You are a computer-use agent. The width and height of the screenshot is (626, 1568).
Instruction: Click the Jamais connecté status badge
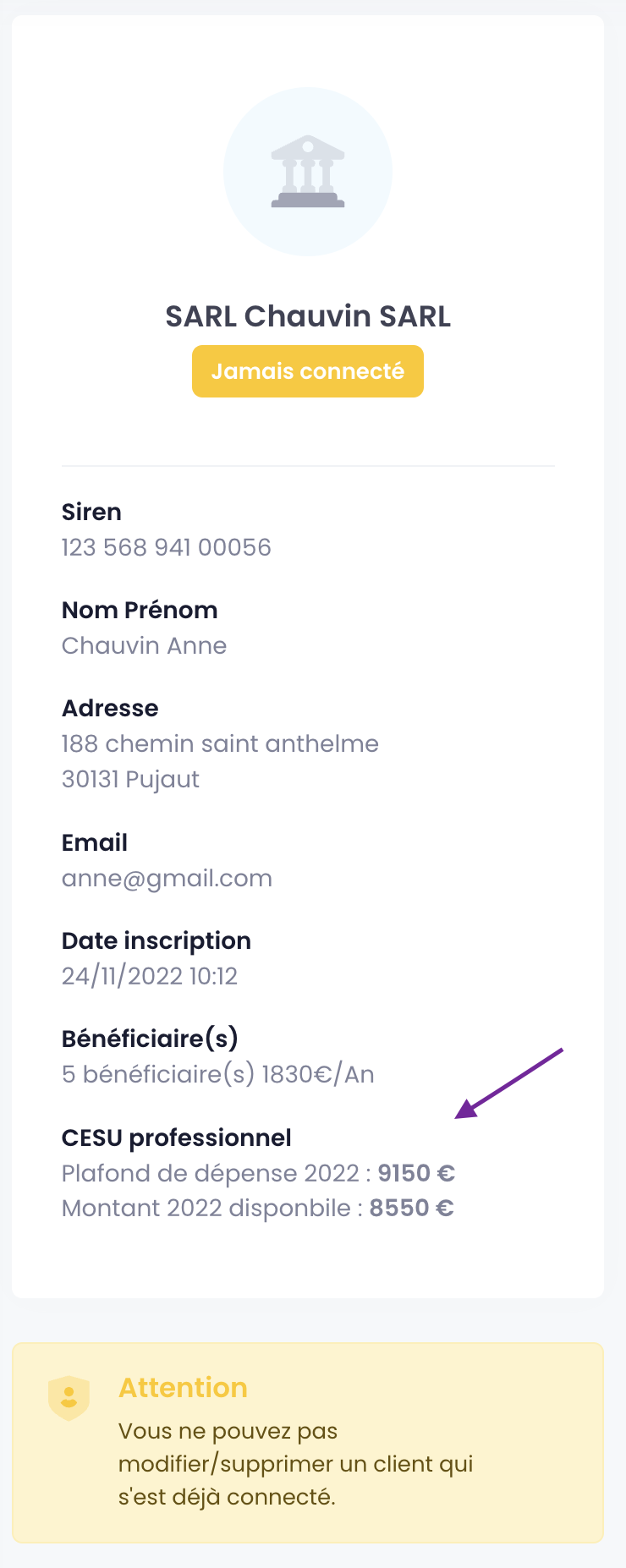308,371
